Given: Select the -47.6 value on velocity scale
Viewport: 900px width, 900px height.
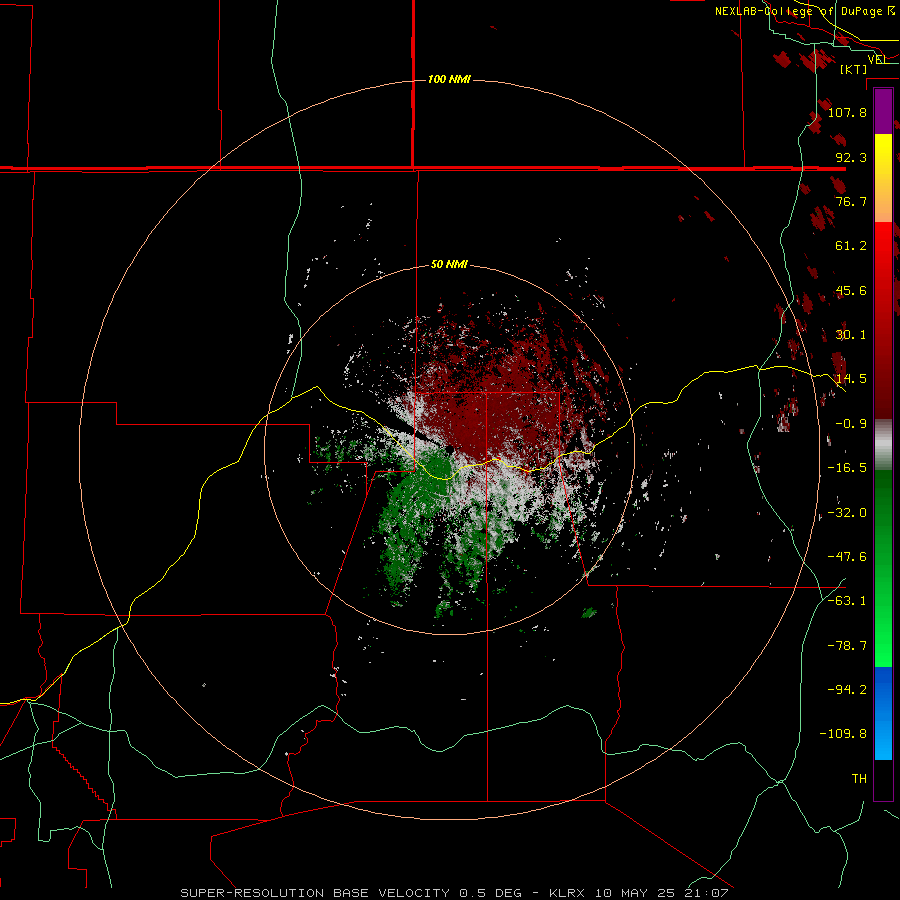Looking at the screenshot, I should point(847,557).
